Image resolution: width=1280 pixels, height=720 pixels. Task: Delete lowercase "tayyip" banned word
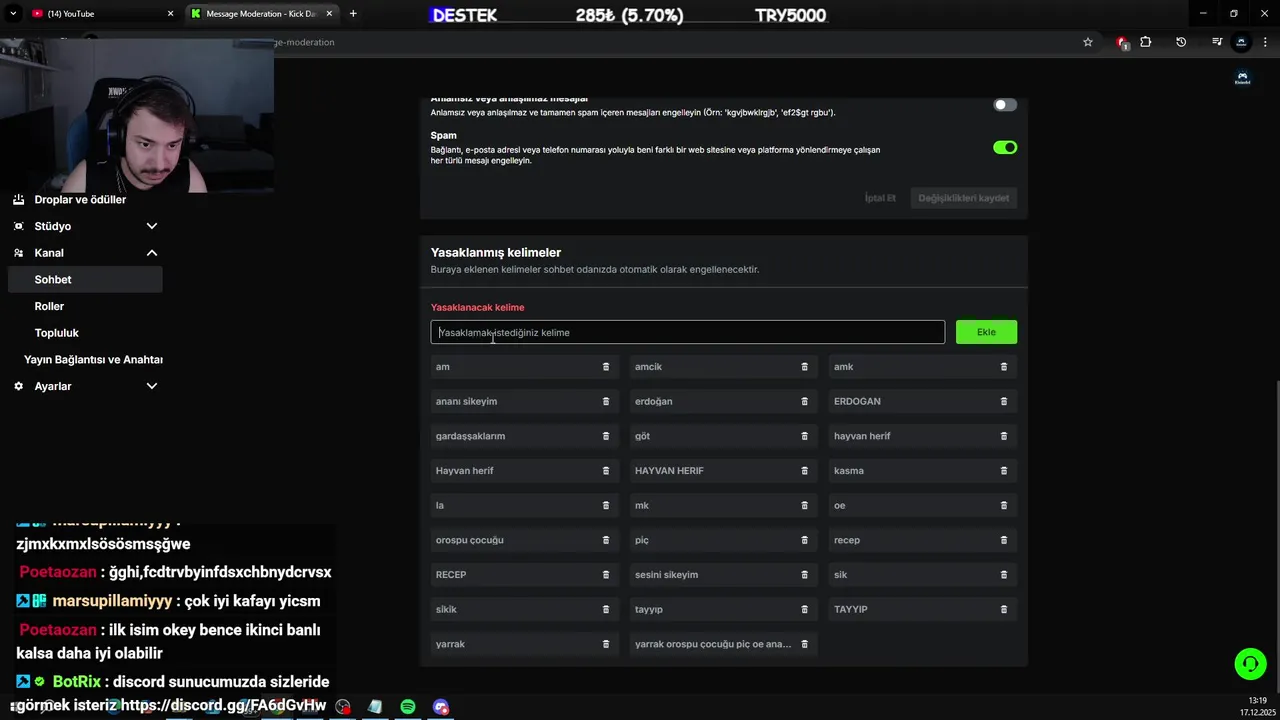point(804,609)
